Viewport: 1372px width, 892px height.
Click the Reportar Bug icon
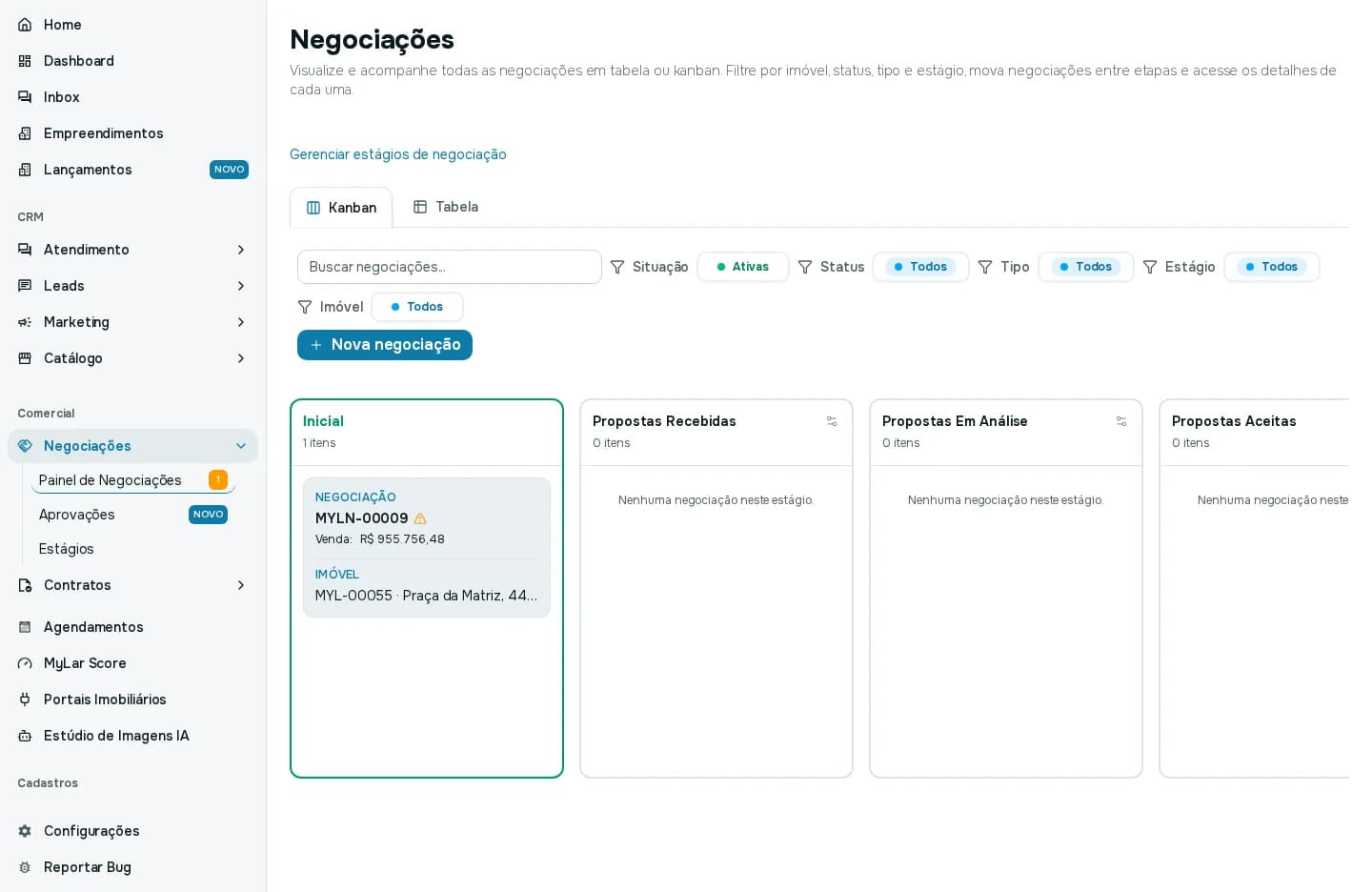(25, 867)
